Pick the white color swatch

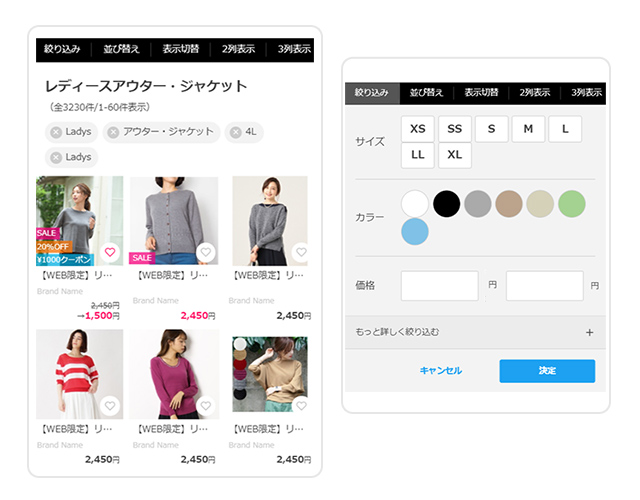[415, 204]
